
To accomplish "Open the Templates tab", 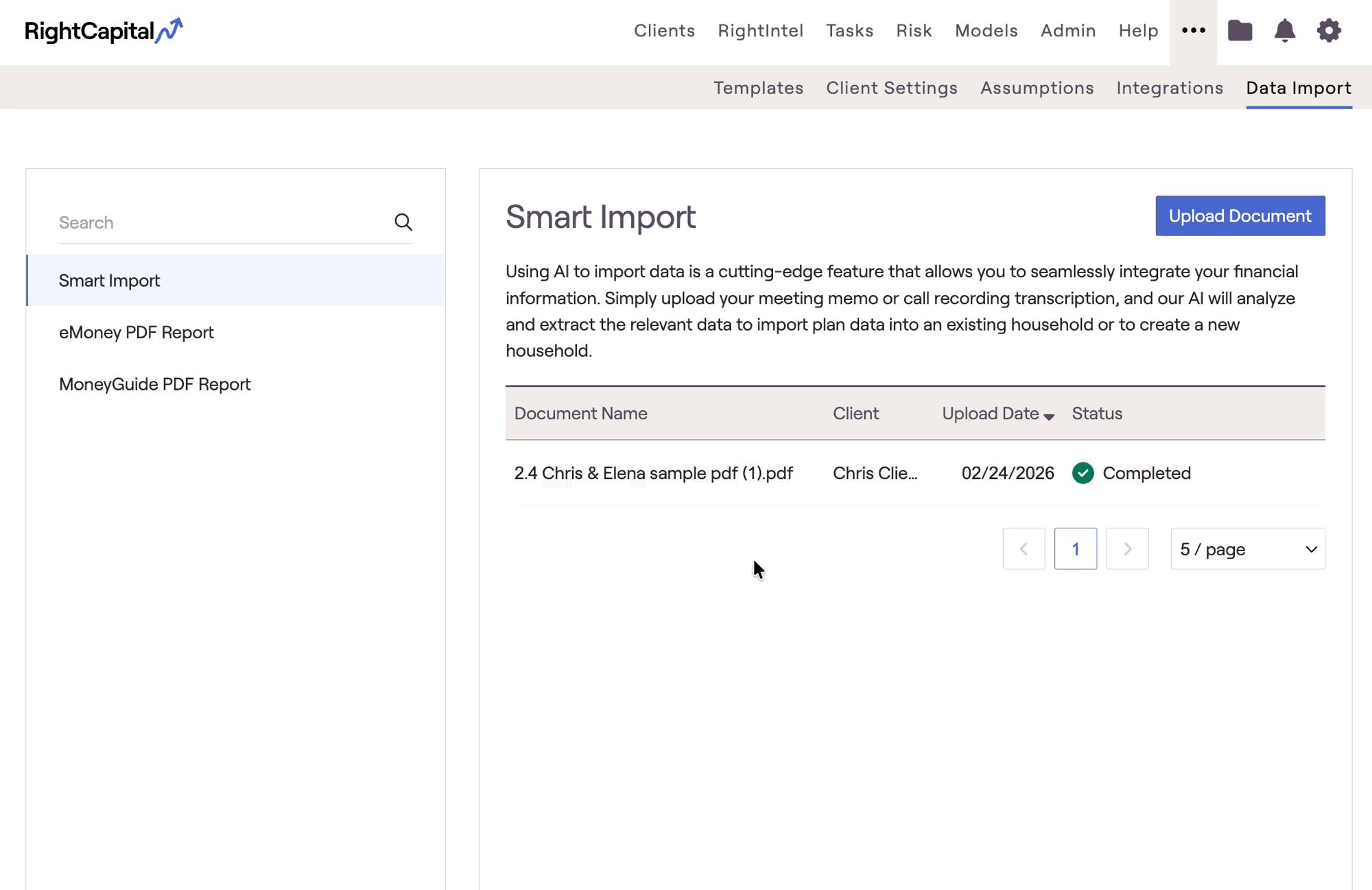I will coord(758,88).
